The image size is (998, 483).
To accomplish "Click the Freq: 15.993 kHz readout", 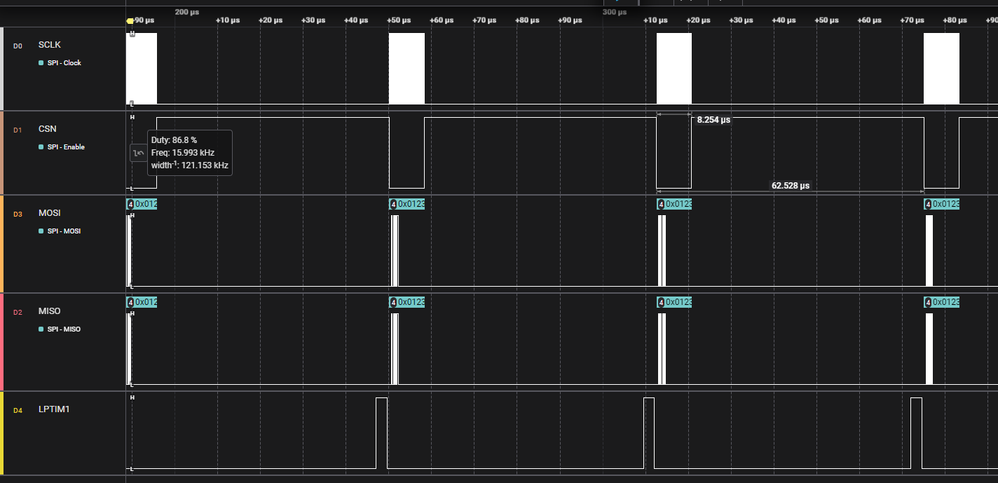I will point(183,153).
